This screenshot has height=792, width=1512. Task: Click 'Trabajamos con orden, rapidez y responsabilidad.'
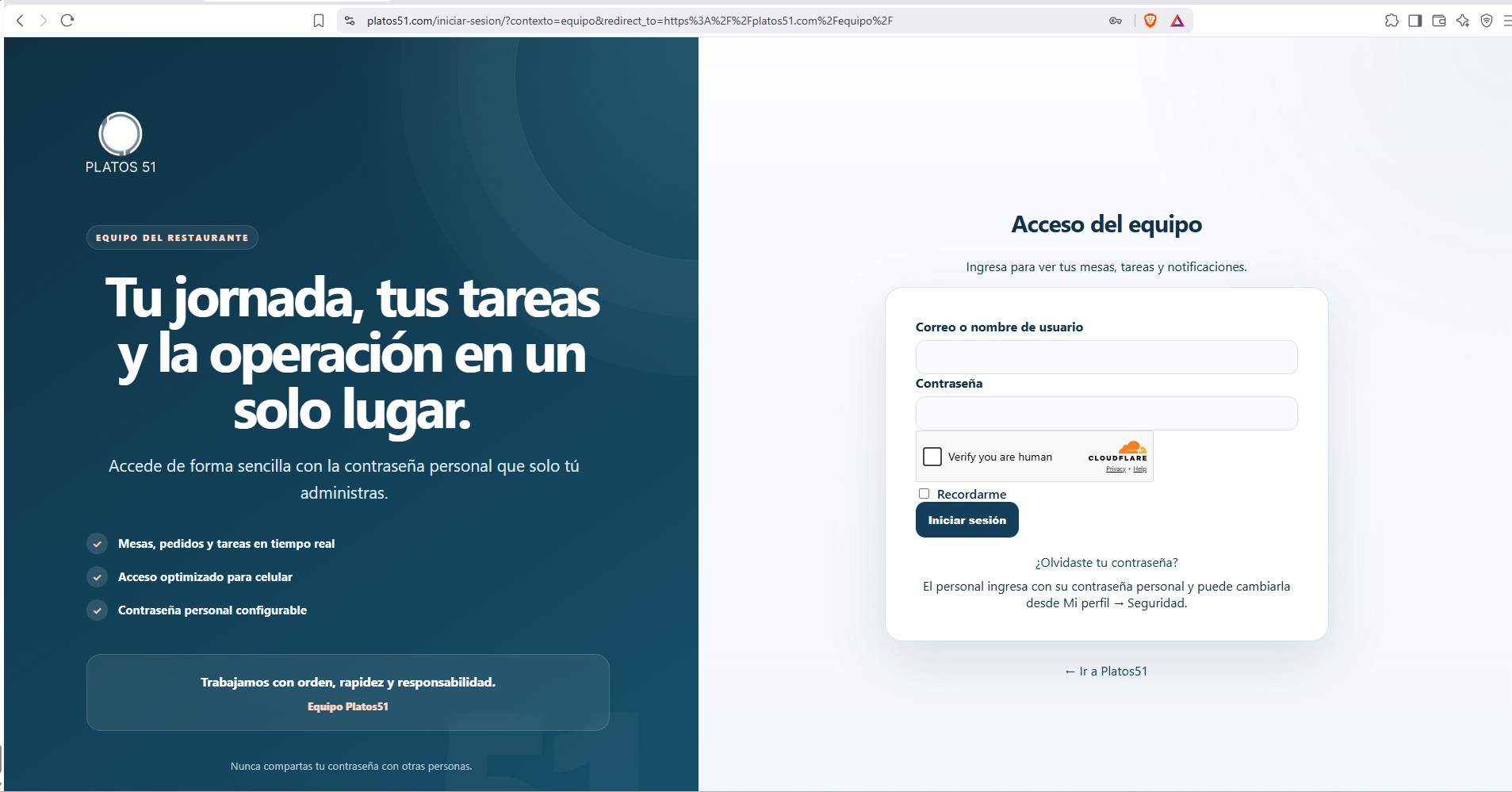point(348,683)
